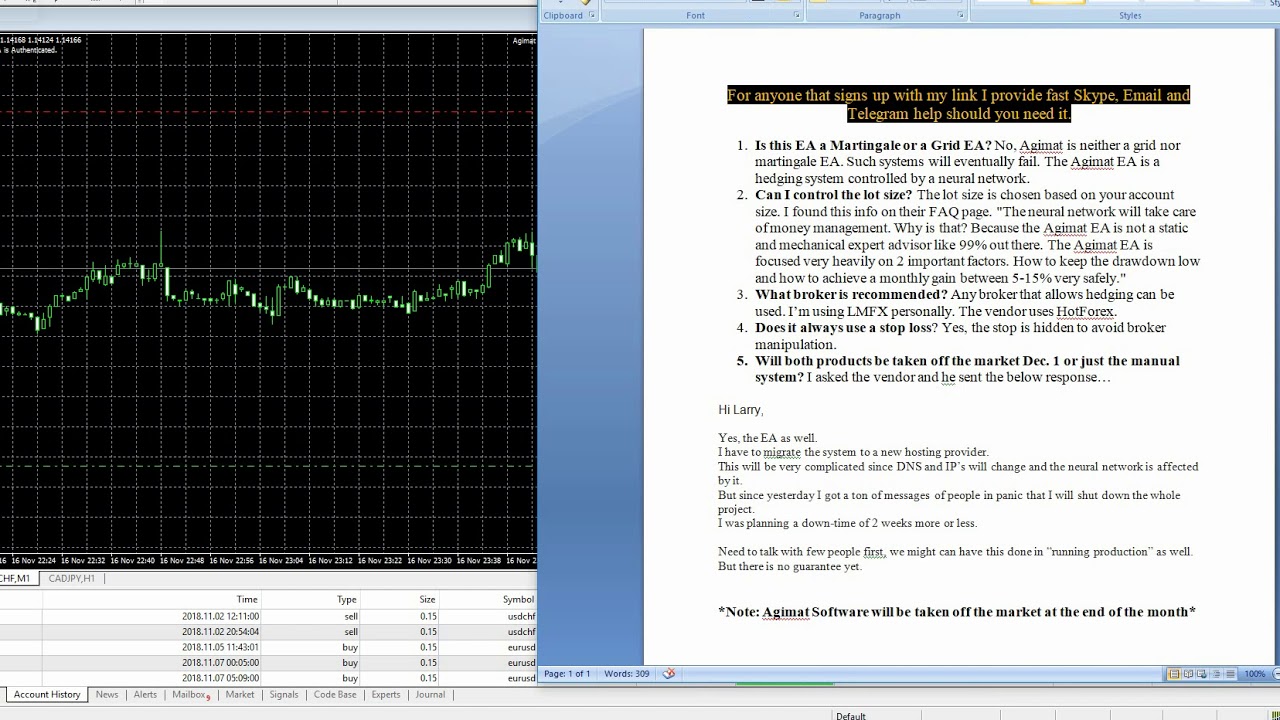
Task: Switch to Print Layout view icon
Action: click(x=1174, y=674)
